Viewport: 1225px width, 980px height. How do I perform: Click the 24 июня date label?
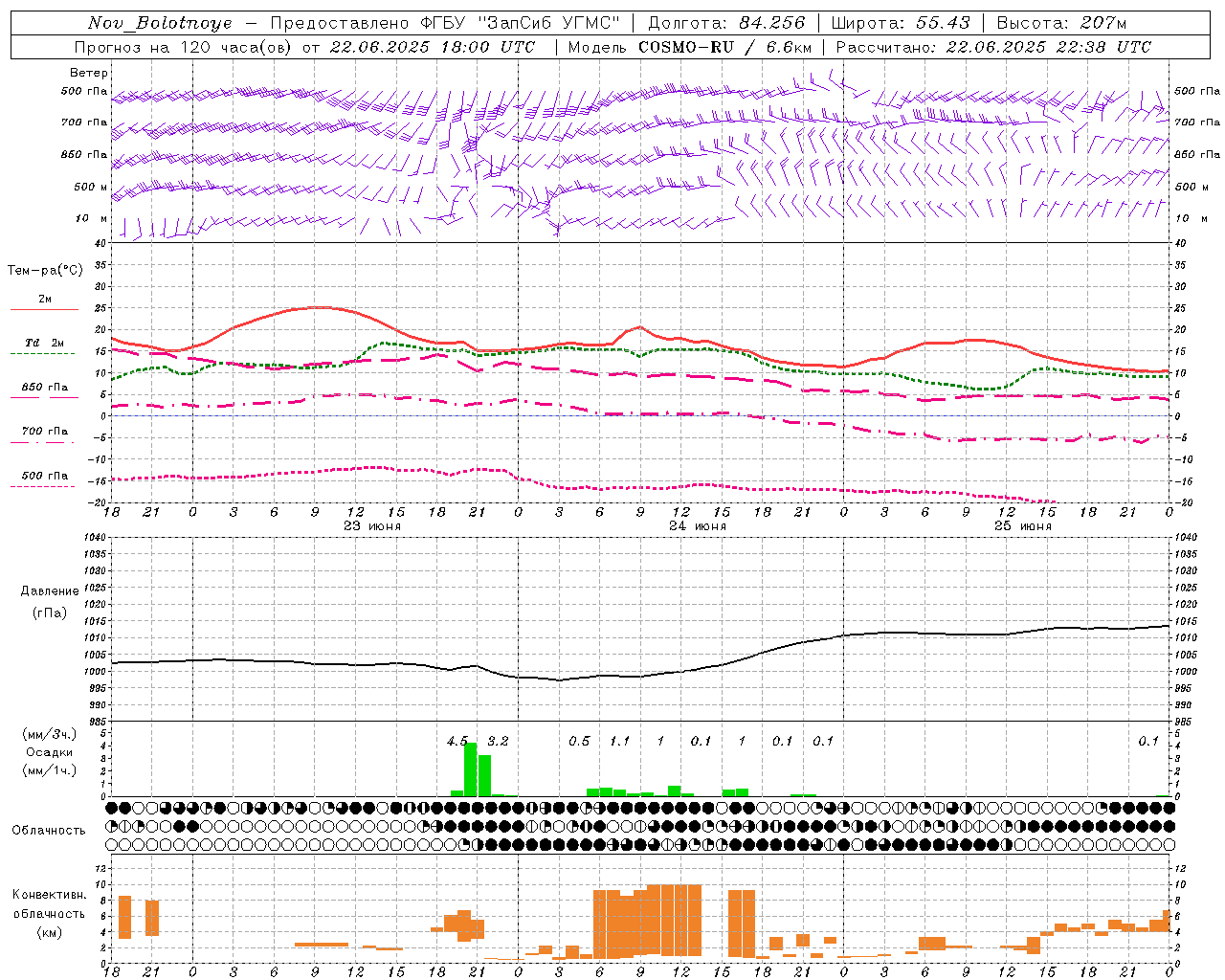[x=698, y=526]
